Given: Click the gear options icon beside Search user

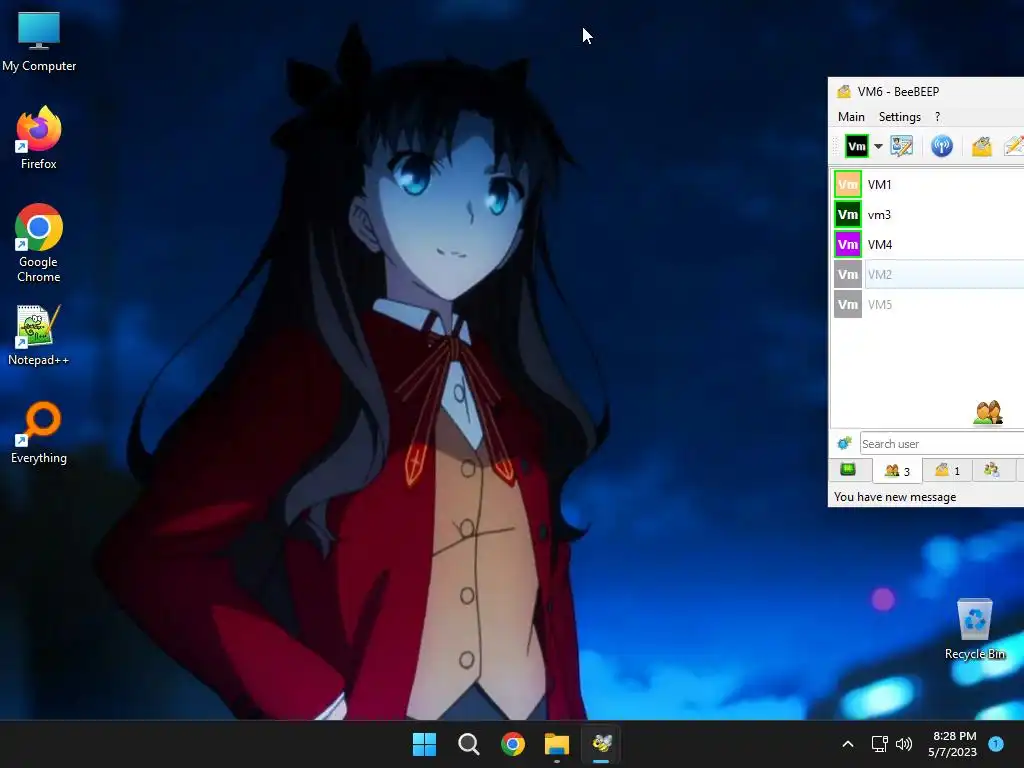Looking at the screenshot, I should pyautogui.click(x=844, y=443).
